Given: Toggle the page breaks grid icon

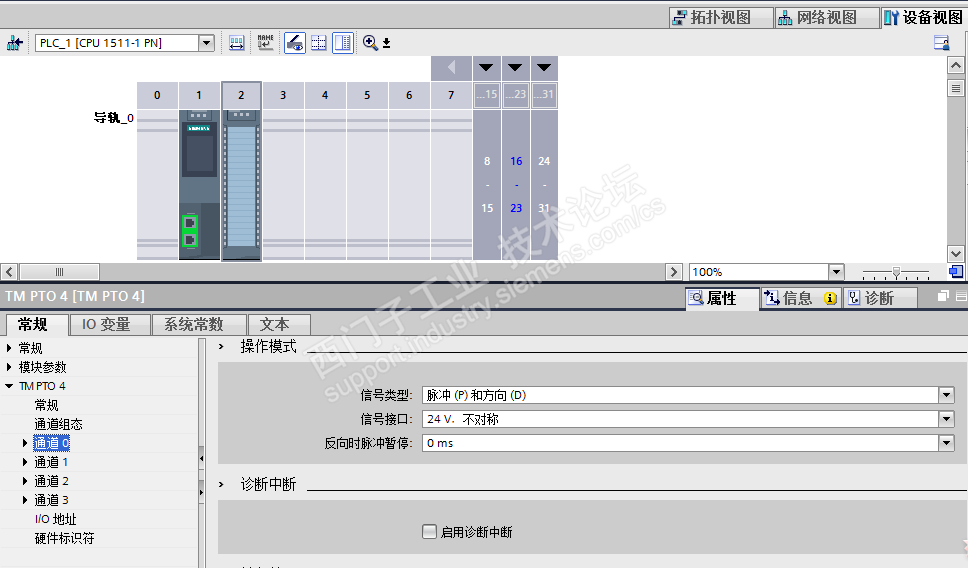Looking at the screenshot, I should 319,43.
